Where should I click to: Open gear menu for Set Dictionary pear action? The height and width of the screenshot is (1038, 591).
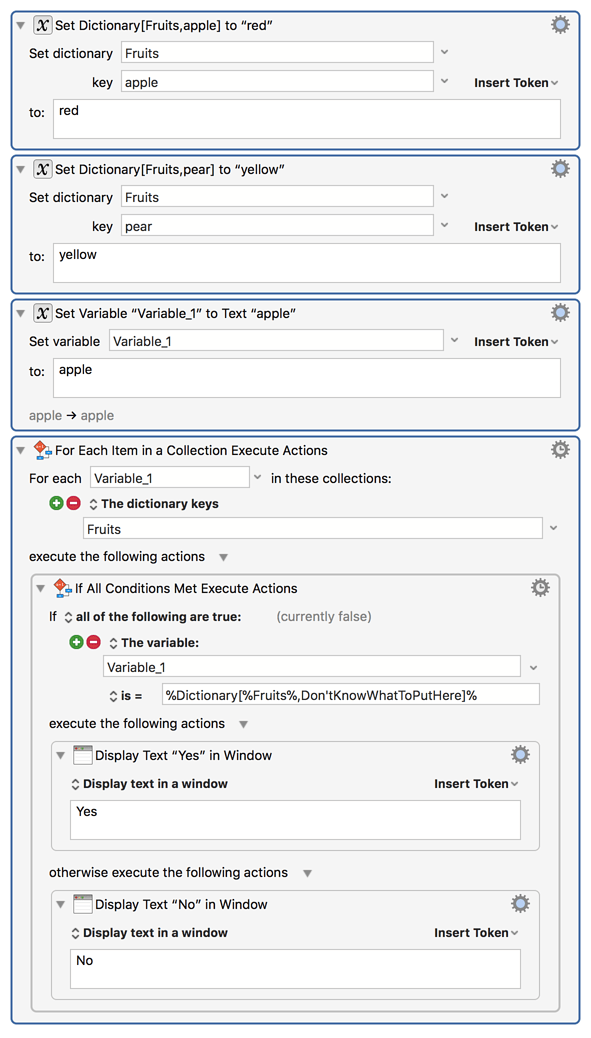point(560,169)
